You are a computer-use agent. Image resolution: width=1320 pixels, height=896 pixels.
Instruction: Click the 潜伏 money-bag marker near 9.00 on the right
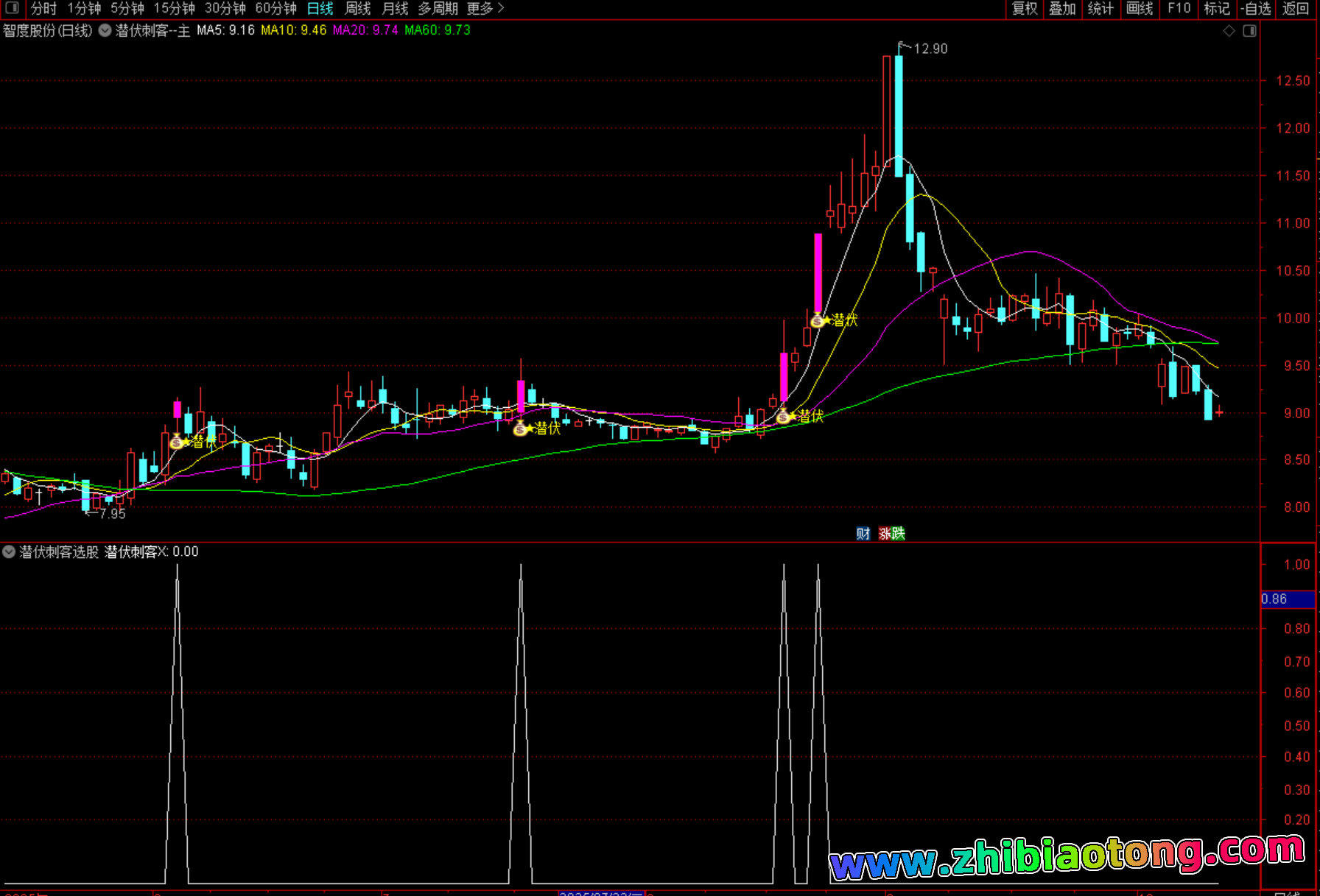(x=783, y=417)
